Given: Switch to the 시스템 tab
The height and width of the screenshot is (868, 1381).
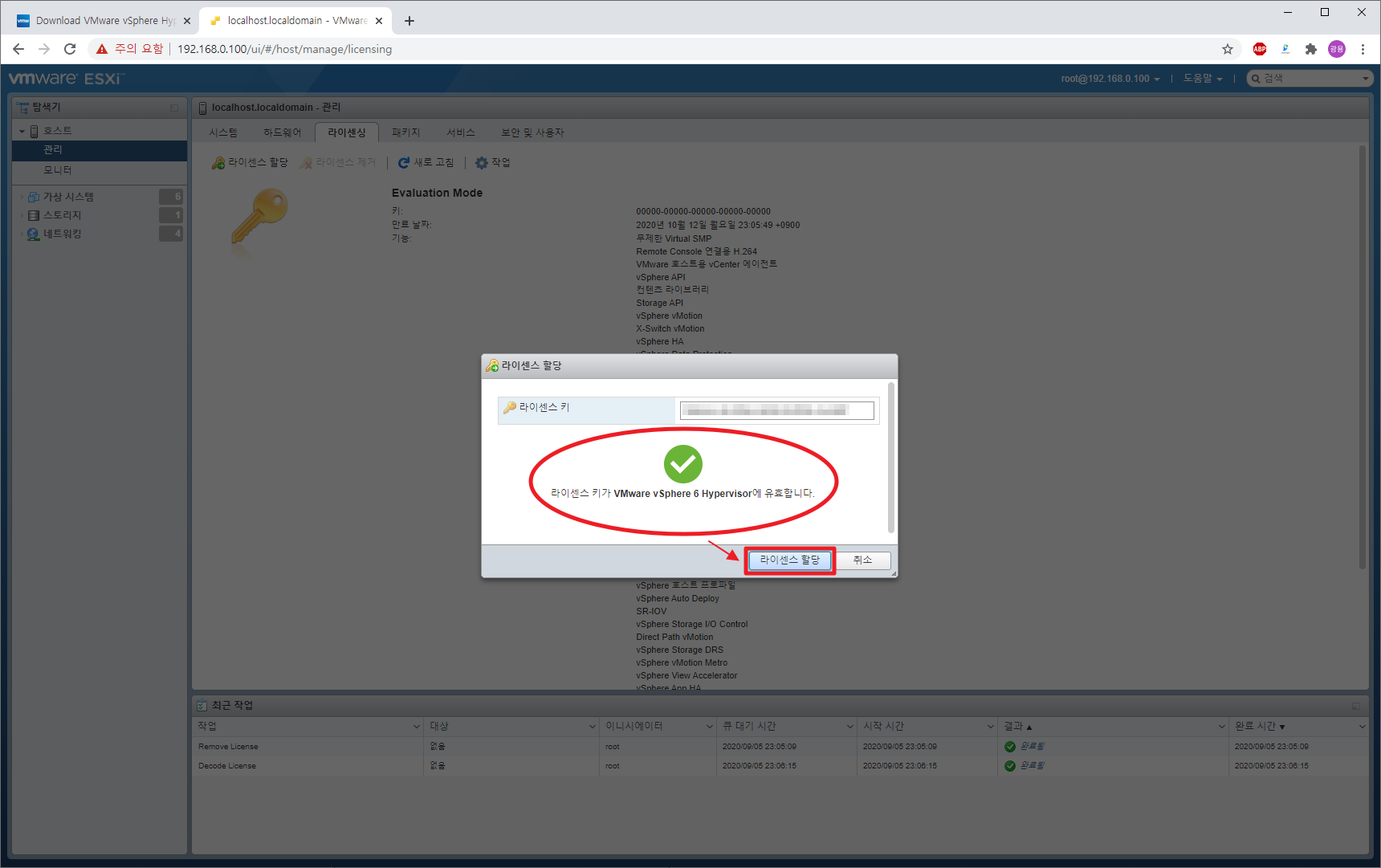Looking at the screenshot, I should [223, 132].
